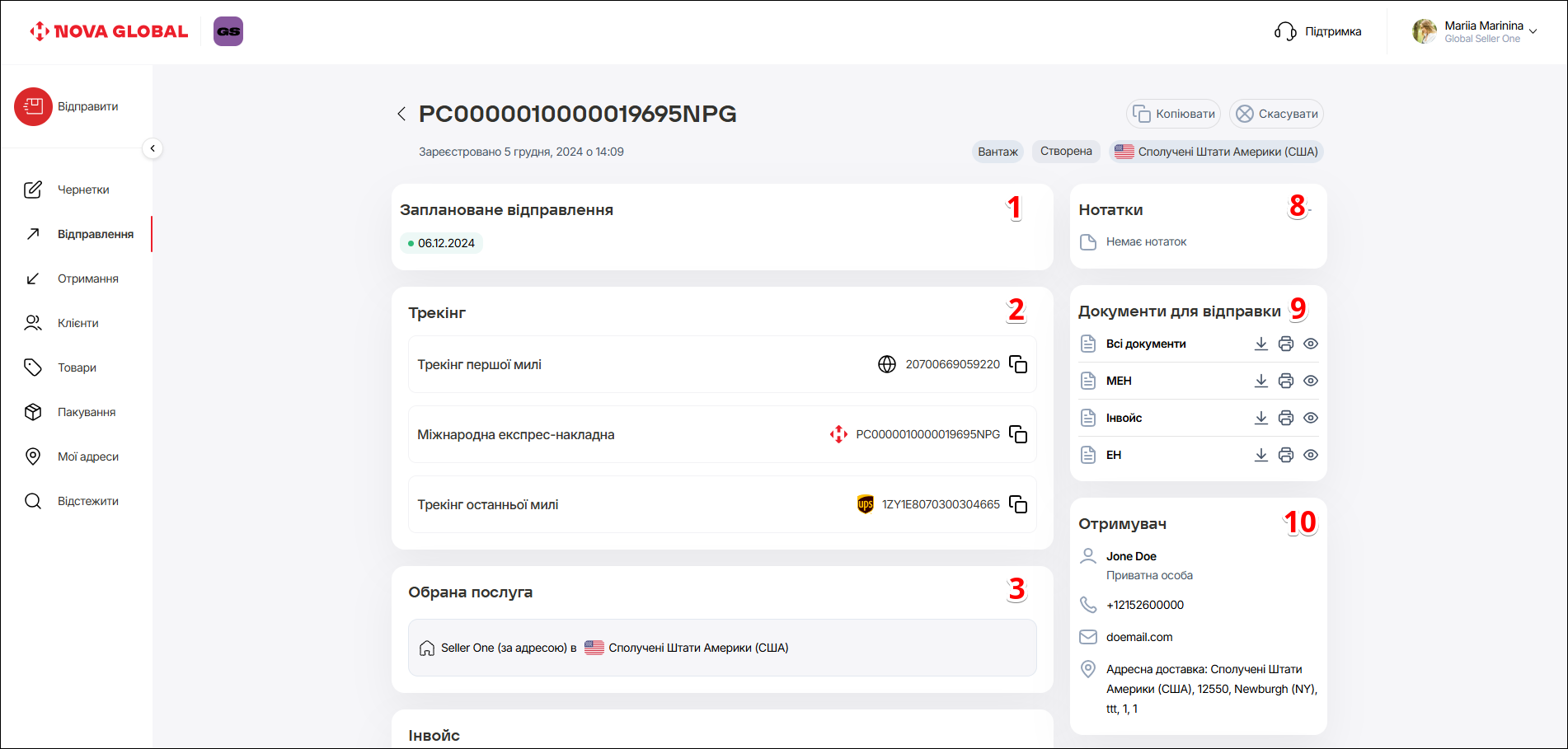
Task: Preview all documents with eye icon
Action: coord(1311,344)
